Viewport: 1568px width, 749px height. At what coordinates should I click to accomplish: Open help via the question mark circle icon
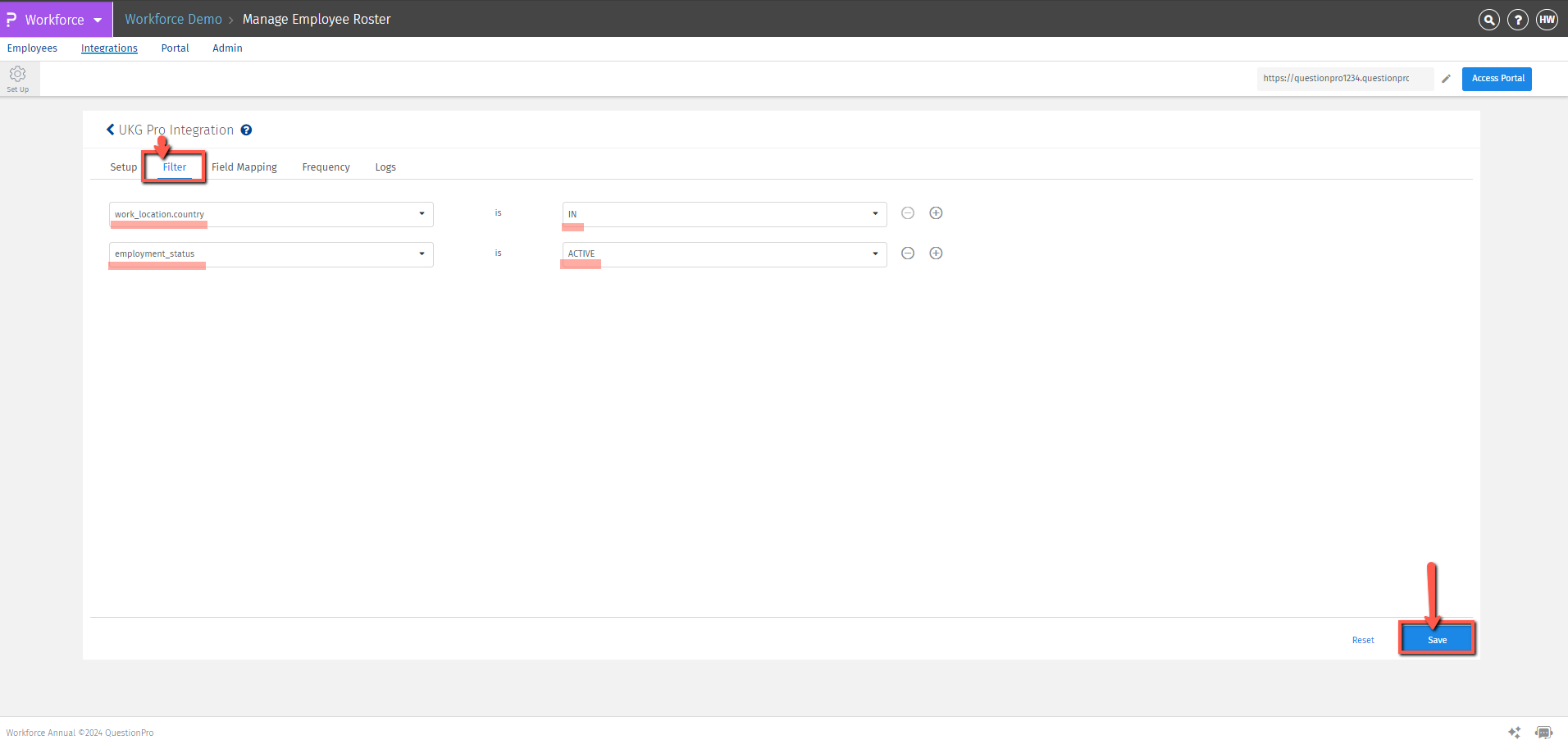click(x=1518, y=19)
